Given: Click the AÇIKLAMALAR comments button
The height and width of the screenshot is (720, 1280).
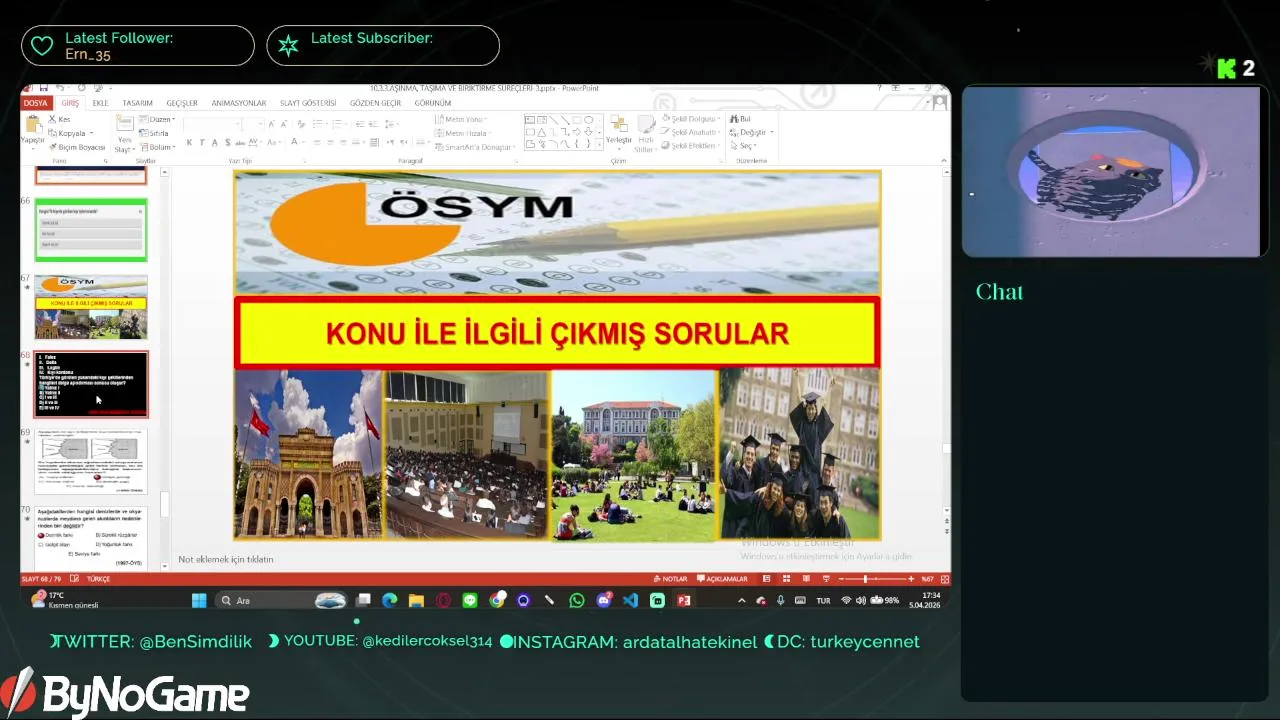Looking at the screenshot, I should [722, 579].
